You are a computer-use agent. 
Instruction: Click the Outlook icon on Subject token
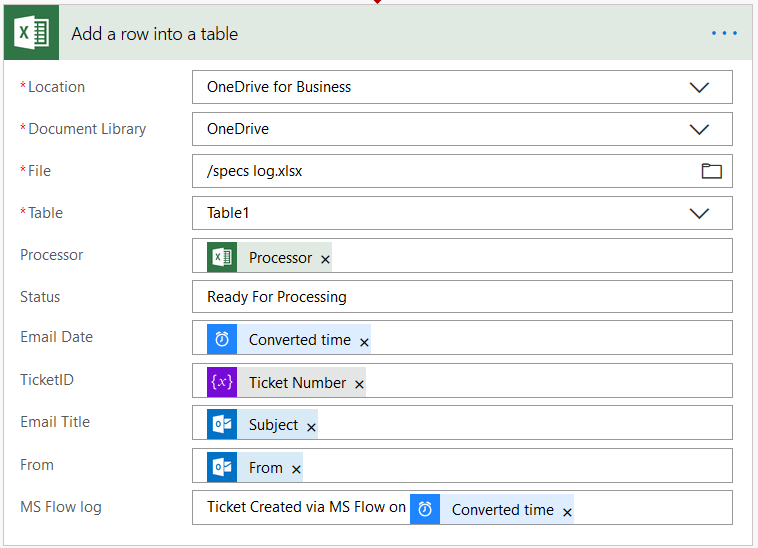222,425
